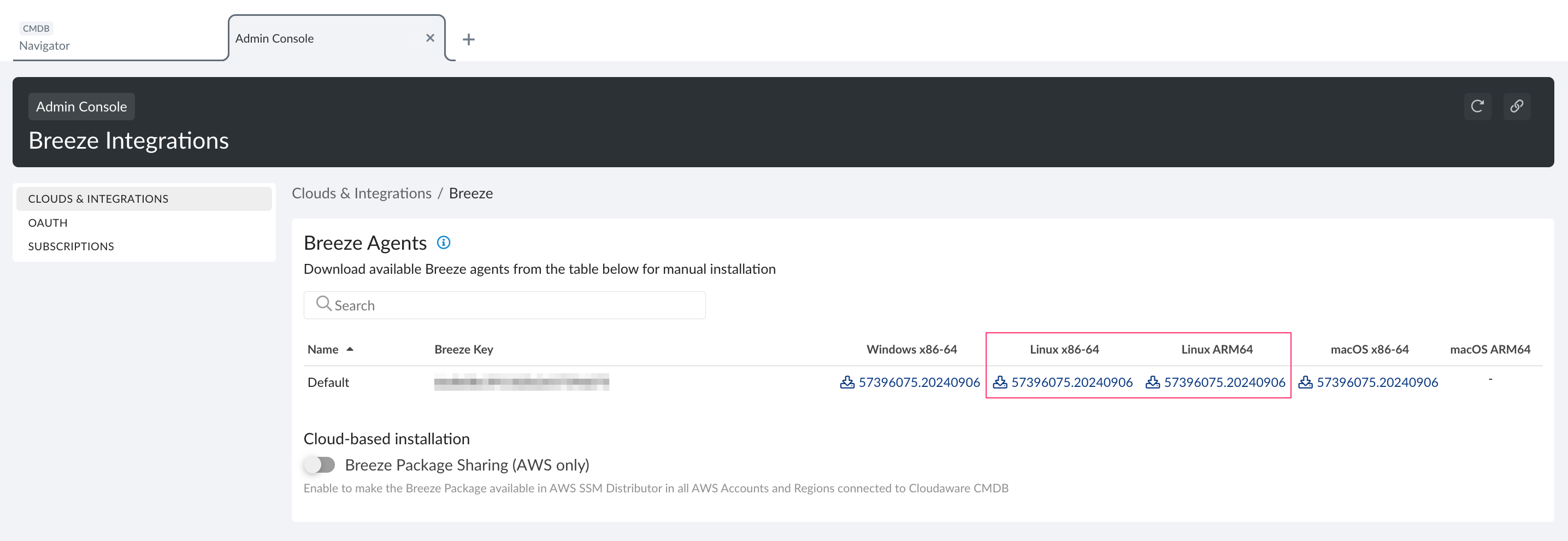Screen dimensions: 1568x541
Task: Select the Admin Console tab
Action: click(x=274, y=38)
